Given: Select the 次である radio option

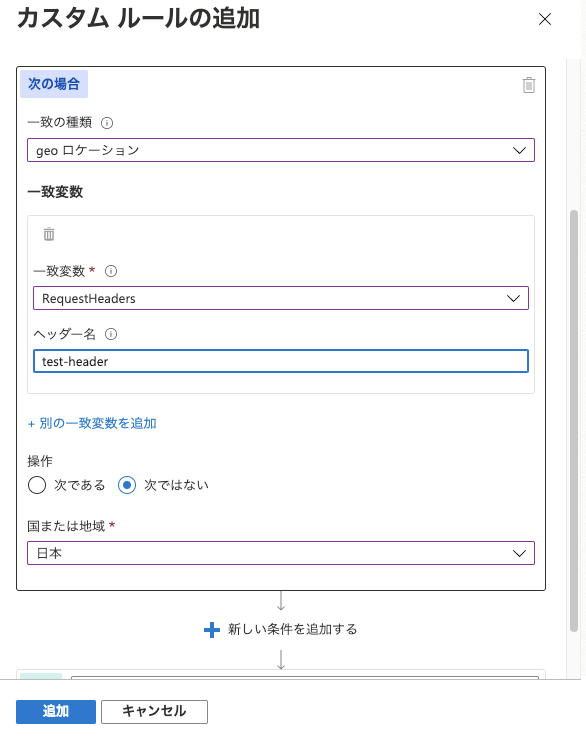Looking at the screenshot, I should (37, 485).
